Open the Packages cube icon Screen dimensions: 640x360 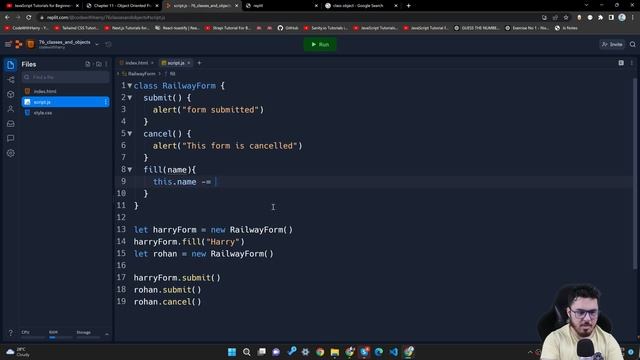coord(11,94)
